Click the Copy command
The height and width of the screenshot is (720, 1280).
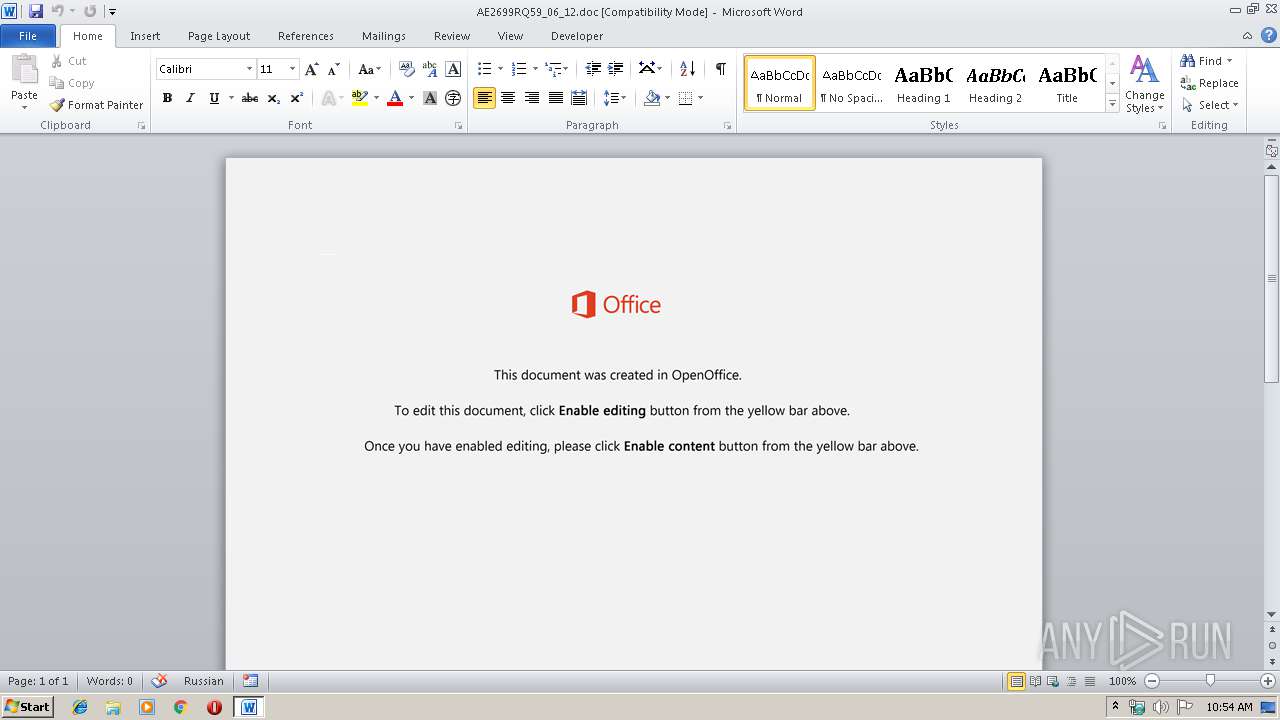coord(72,83)
